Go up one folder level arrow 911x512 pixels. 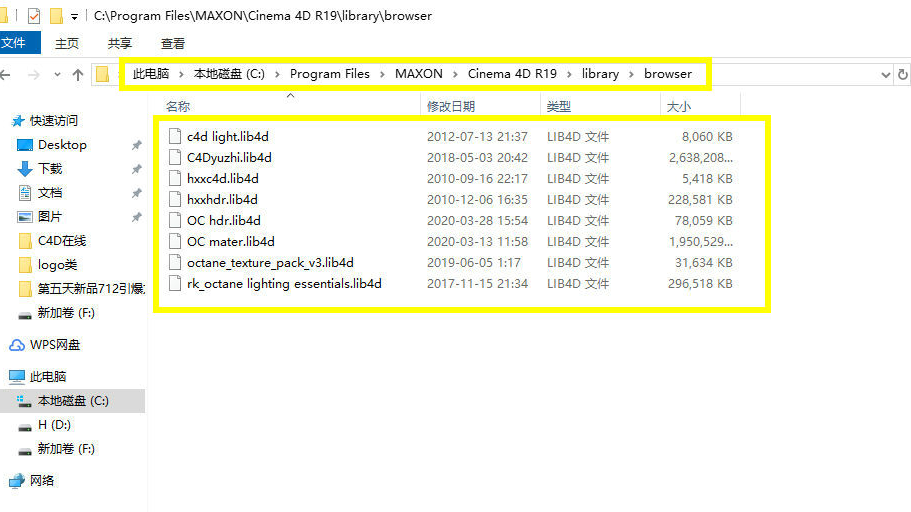pyautogui.click(x=78, y=74)
